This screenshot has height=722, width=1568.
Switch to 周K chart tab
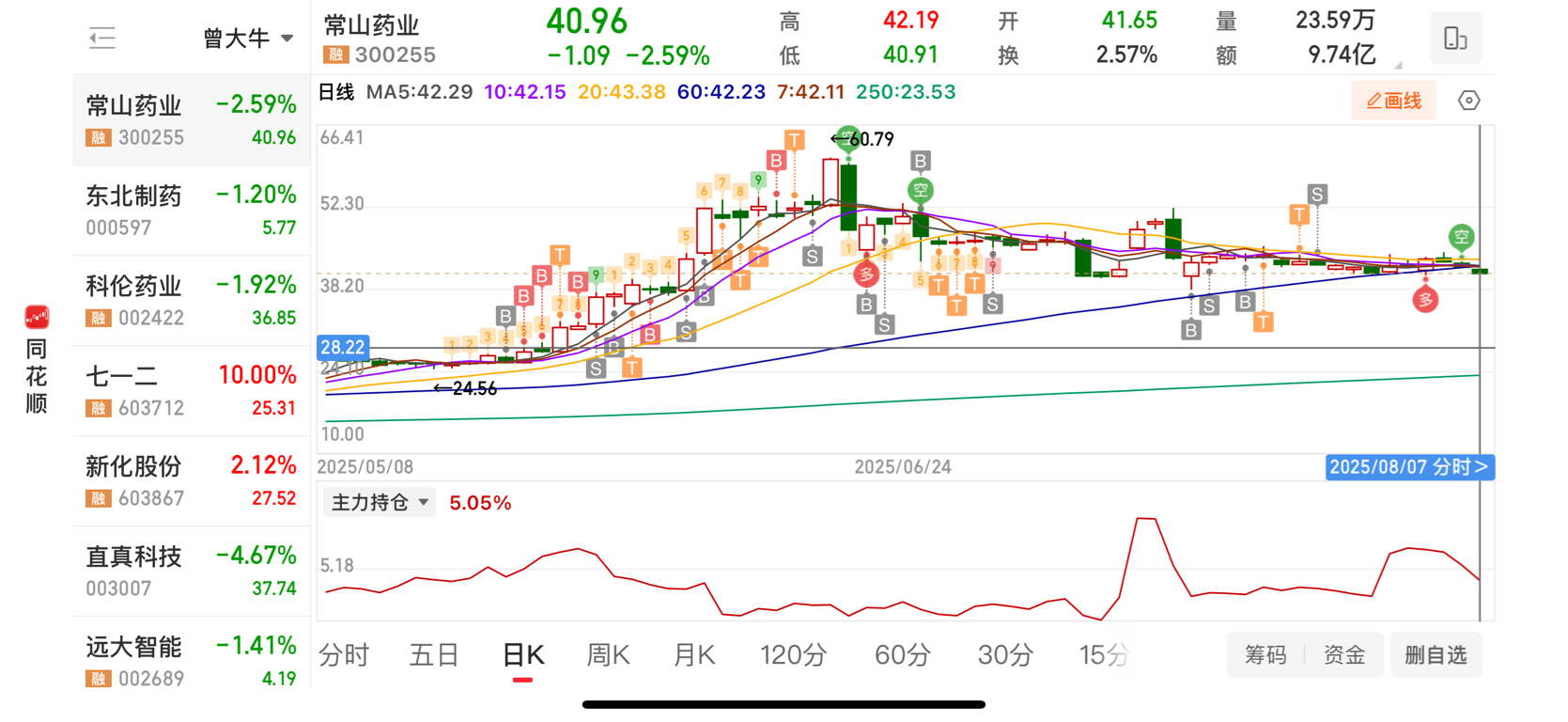(608, 655)
